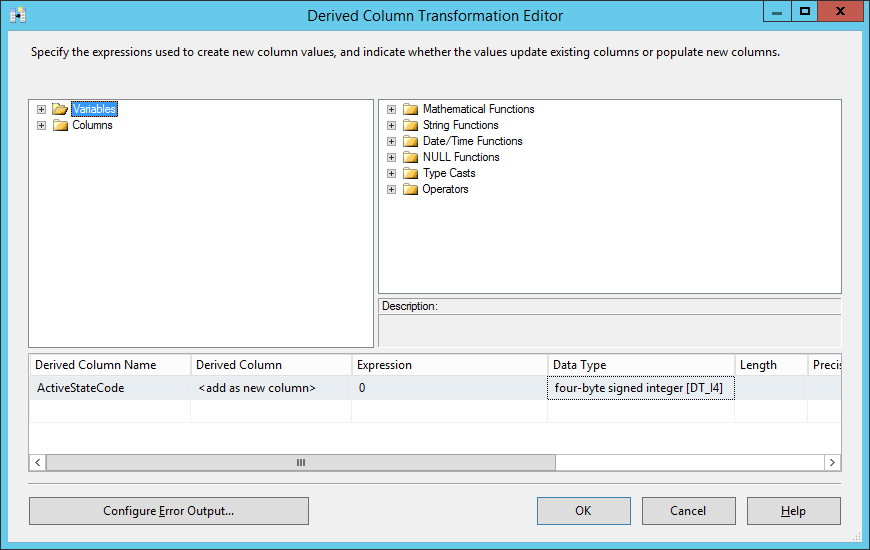The width and height of the screenshot is (870, 550).
Task: Click the Derived Column Name header
Action: [110, 365]
